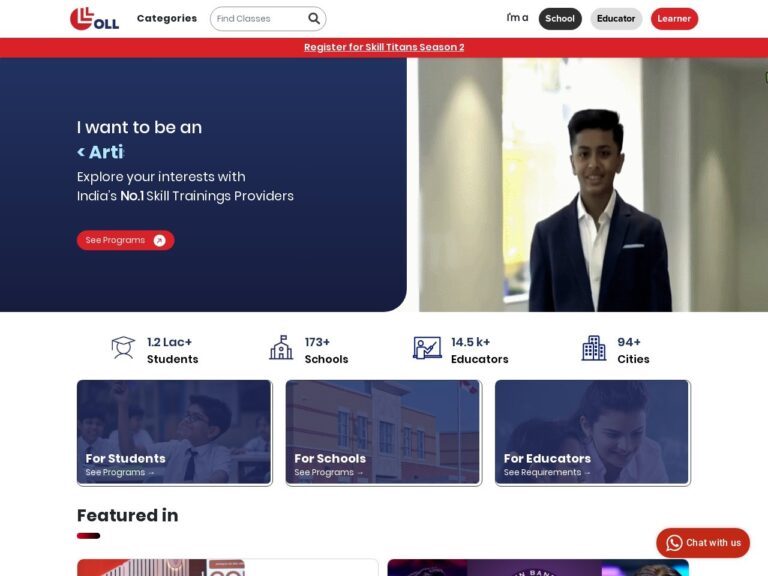Click the 173+ Schools stat text
The width and height of the screenshot is (768, 576).
pyautogui.click(x=326, y=350)
